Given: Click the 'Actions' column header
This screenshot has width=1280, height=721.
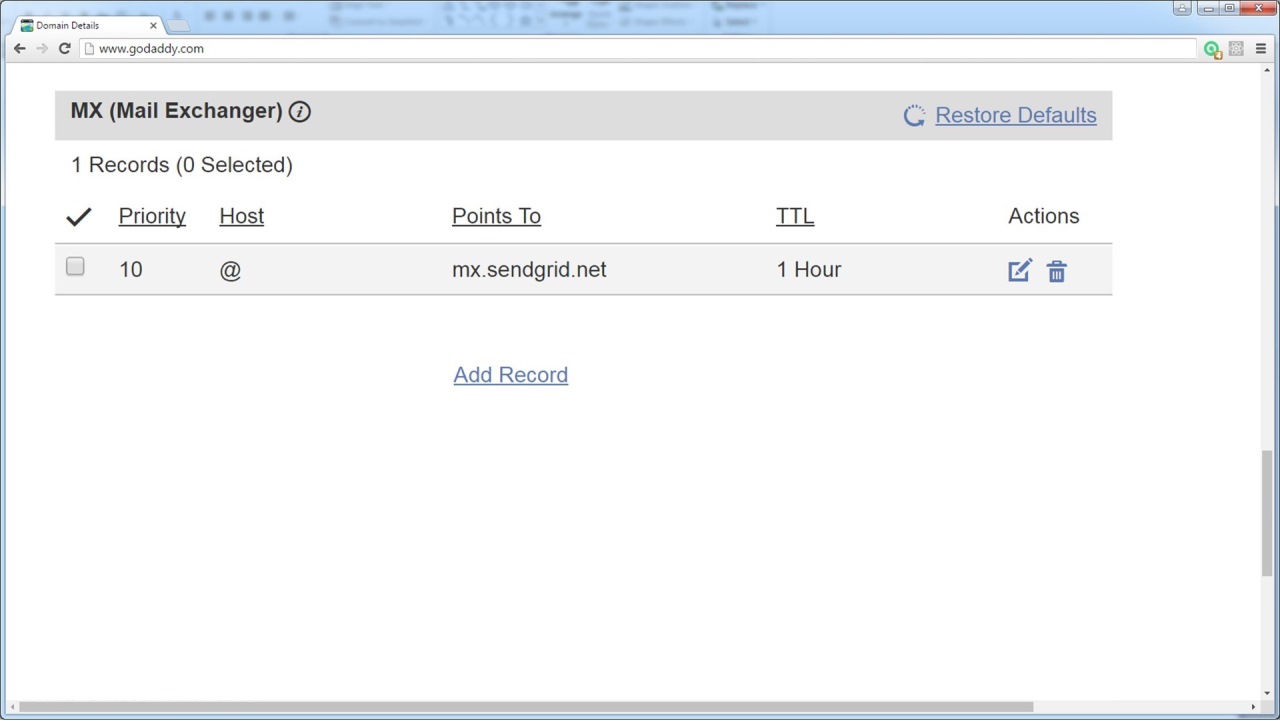Looking at the screenshot, I should pos(1044,216).
